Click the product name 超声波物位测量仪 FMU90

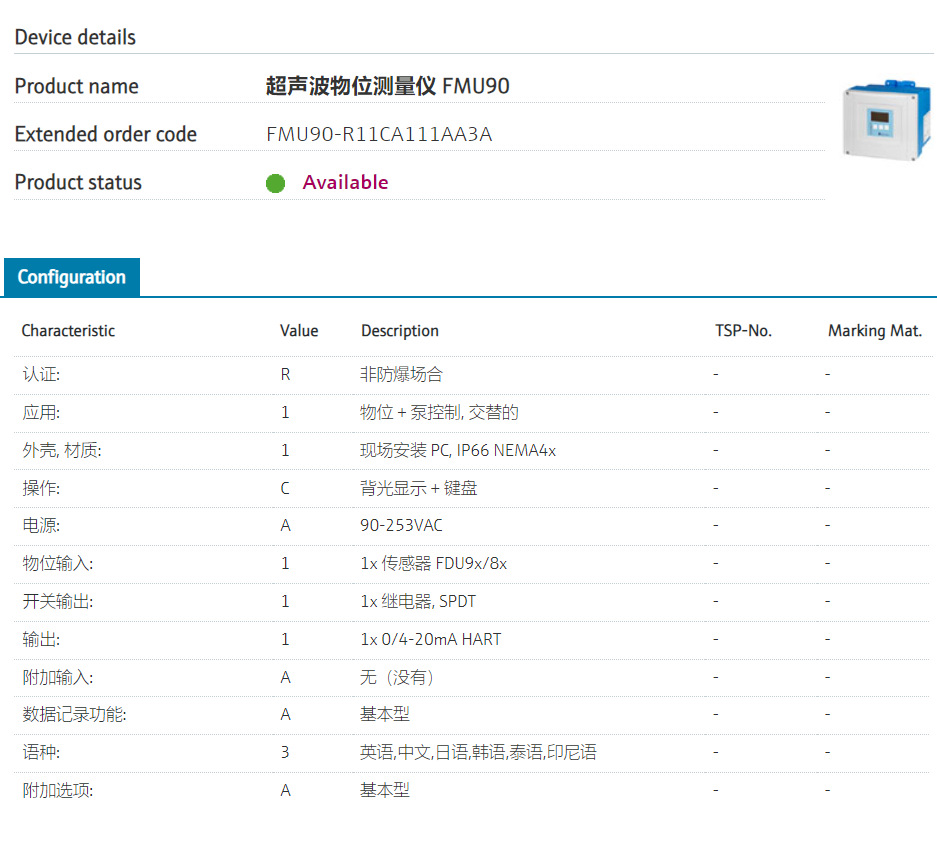(x=387, y=87)
